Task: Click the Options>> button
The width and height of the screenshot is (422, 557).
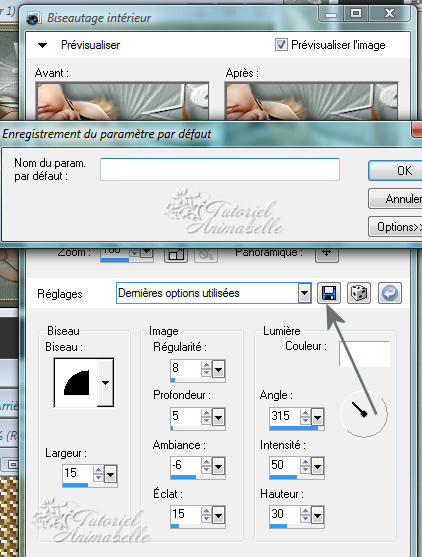Action: tap(395, 227)
